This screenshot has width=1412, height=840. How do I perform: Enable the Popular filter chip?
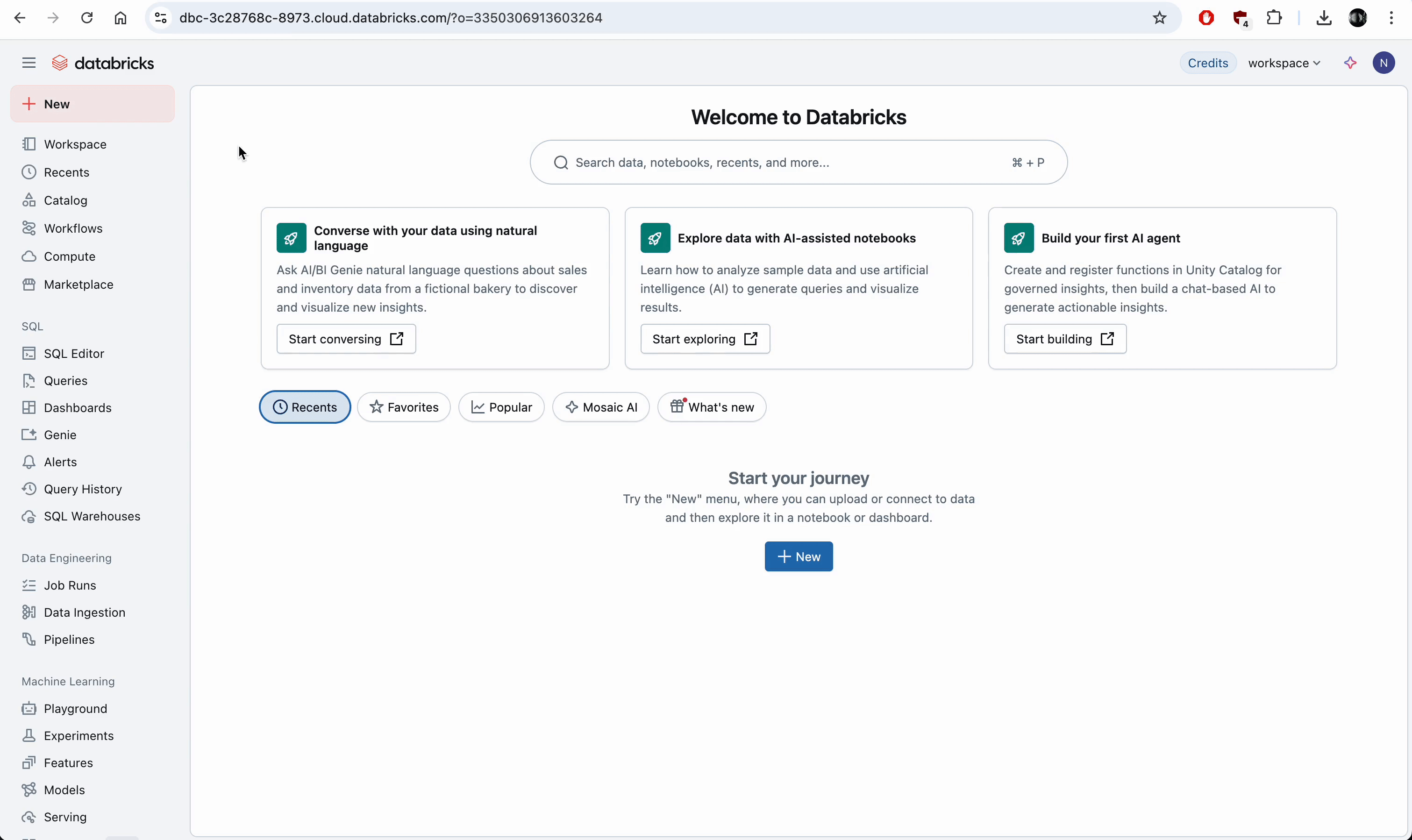pos(500,407)
